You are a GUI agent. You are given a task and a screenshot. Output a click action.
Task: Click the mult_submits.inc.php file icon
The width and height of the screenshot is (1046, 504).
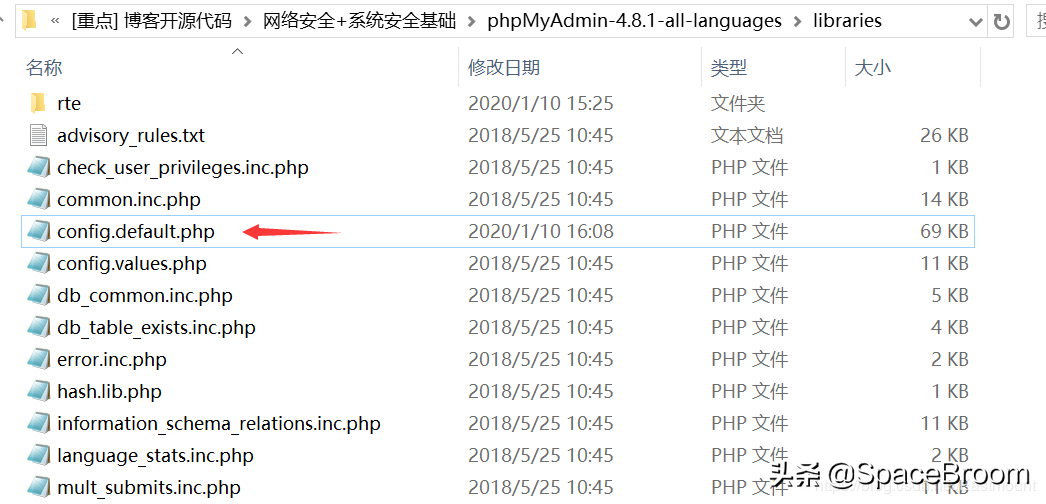coord(39,487)
